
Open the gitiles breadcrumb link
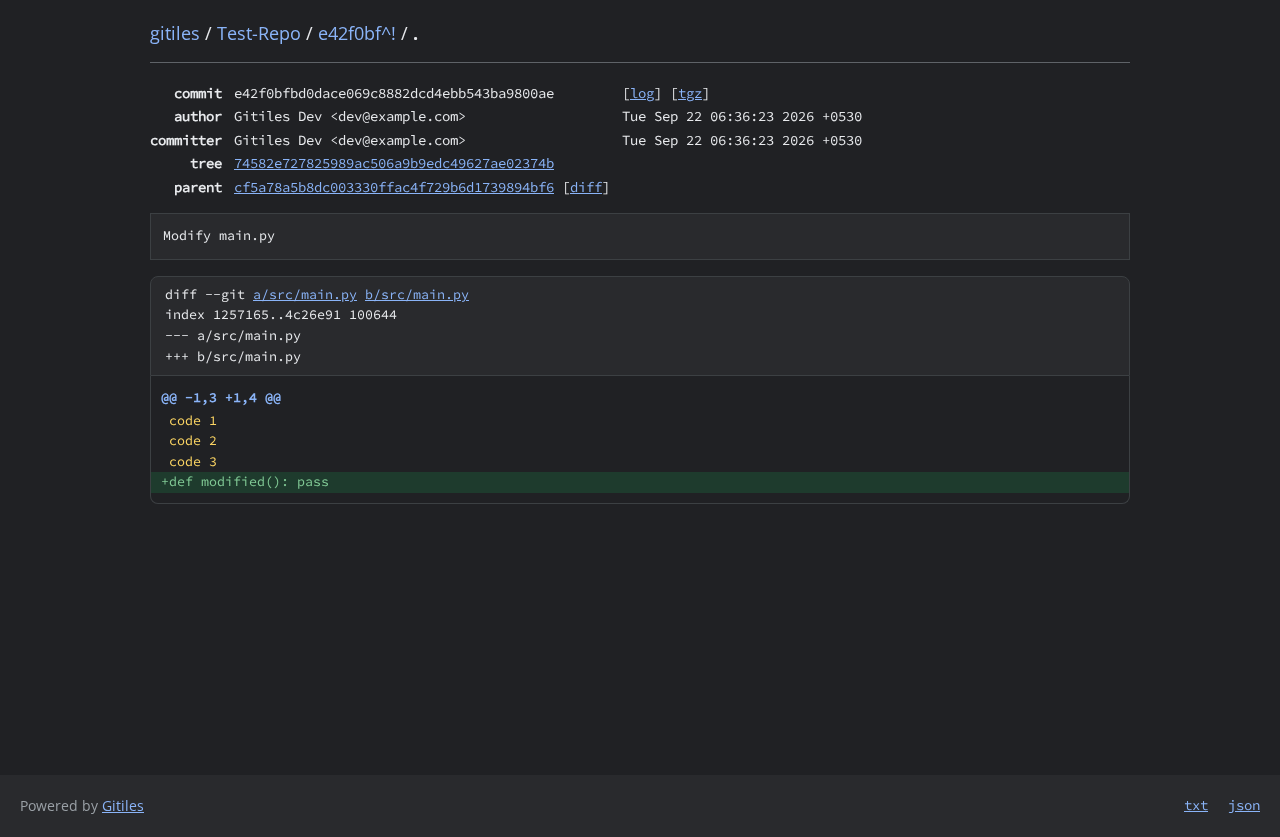point(175,33)
